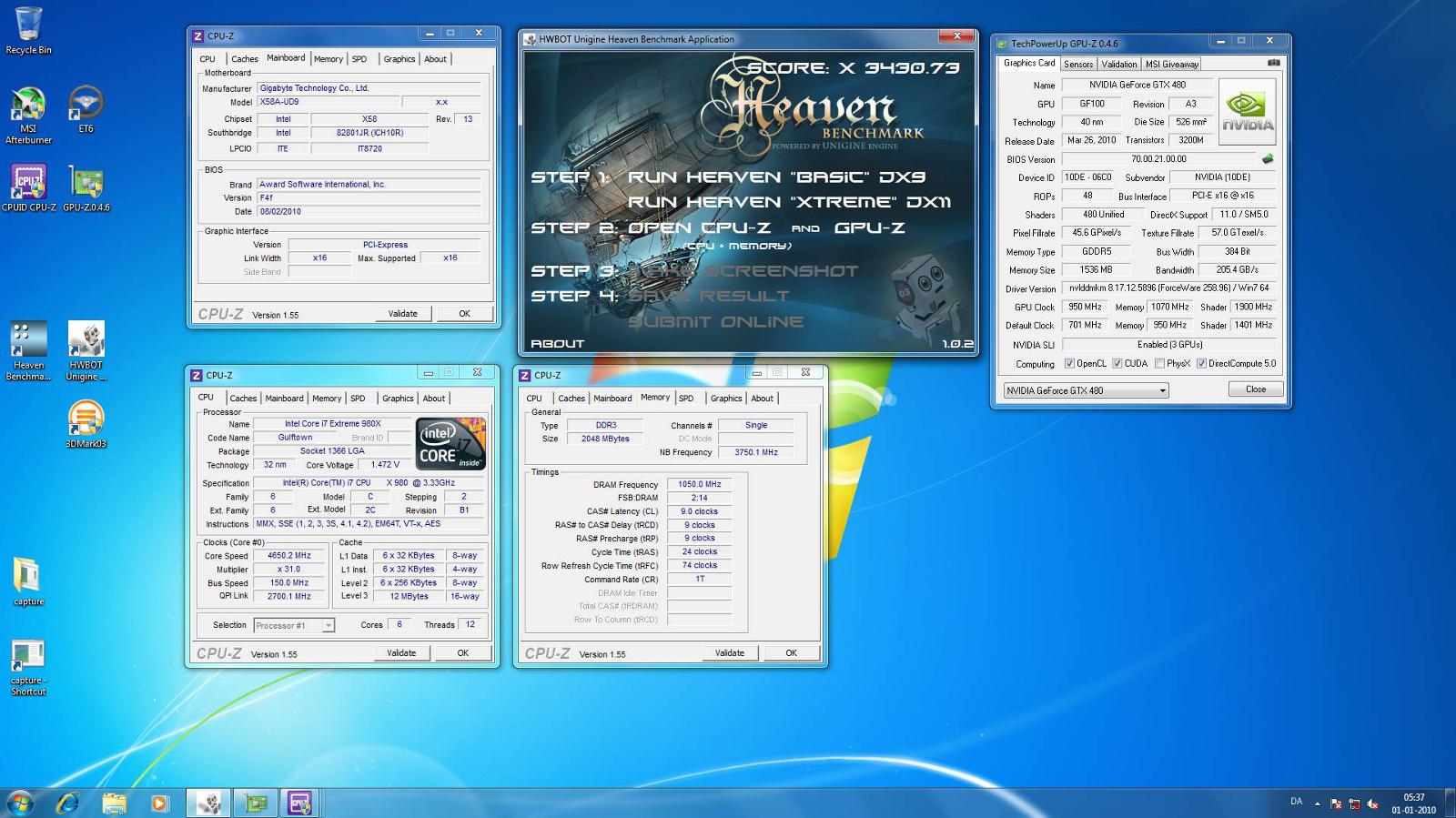Click Submit Online in Heaven window
Screen dimensions: 1456x818
(x=716, y=322)
